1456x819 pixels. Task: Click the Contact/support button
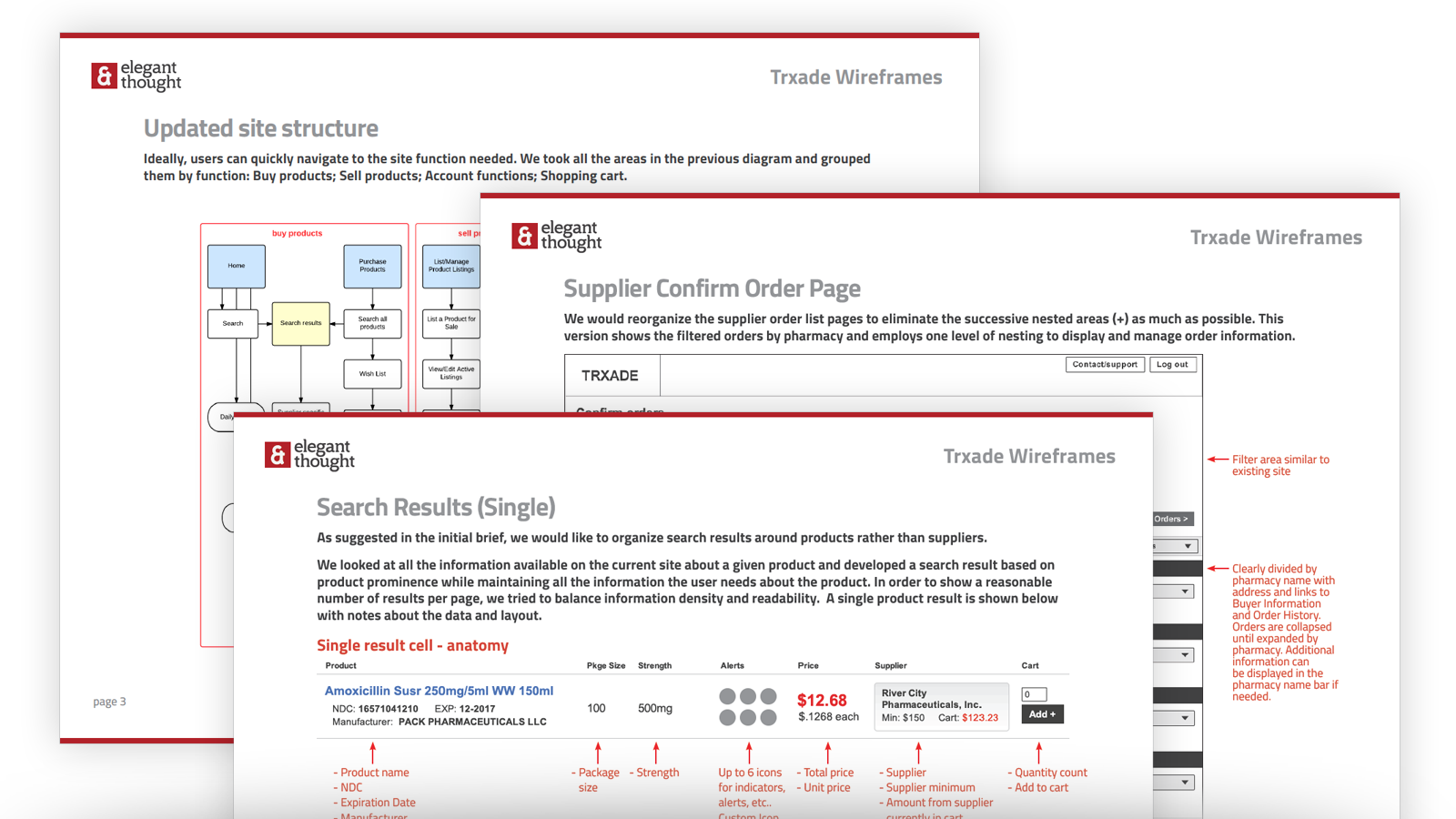point(1105,364)
